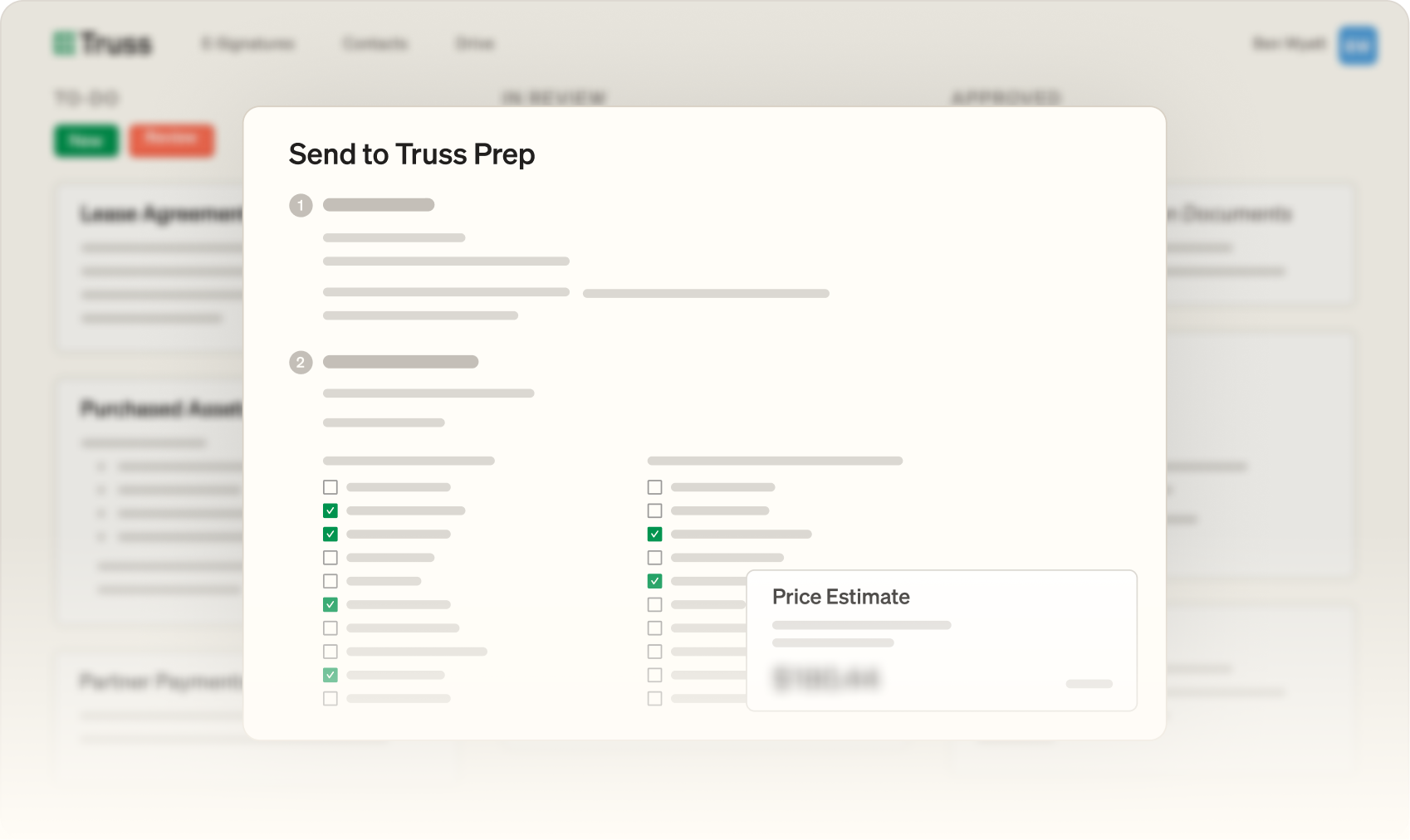Check the fourth checkbox in the left column
This screenshot has width=1410, height=840.
(330, 558)
